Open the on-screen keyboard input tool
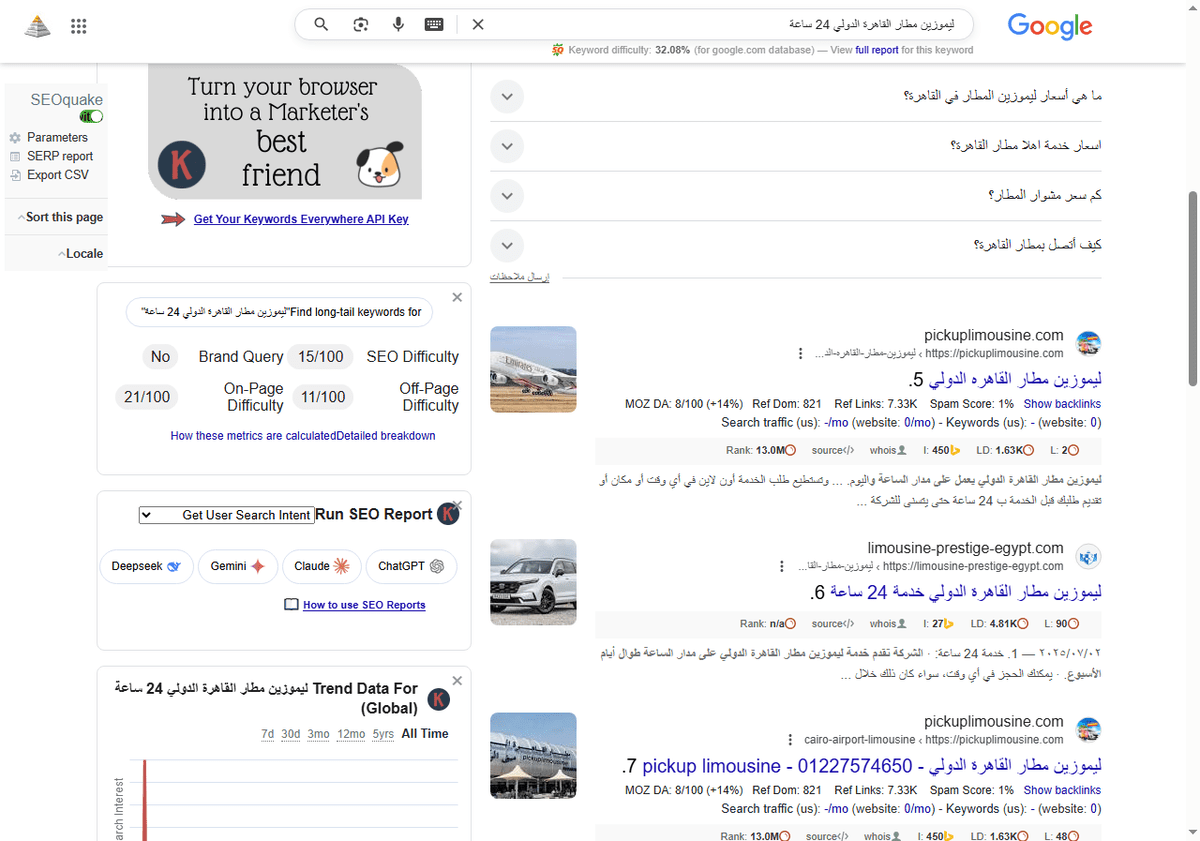Image resolution: width=1200 pixels, height=841 pixels. pyautogui.click(x=433, y=24)
